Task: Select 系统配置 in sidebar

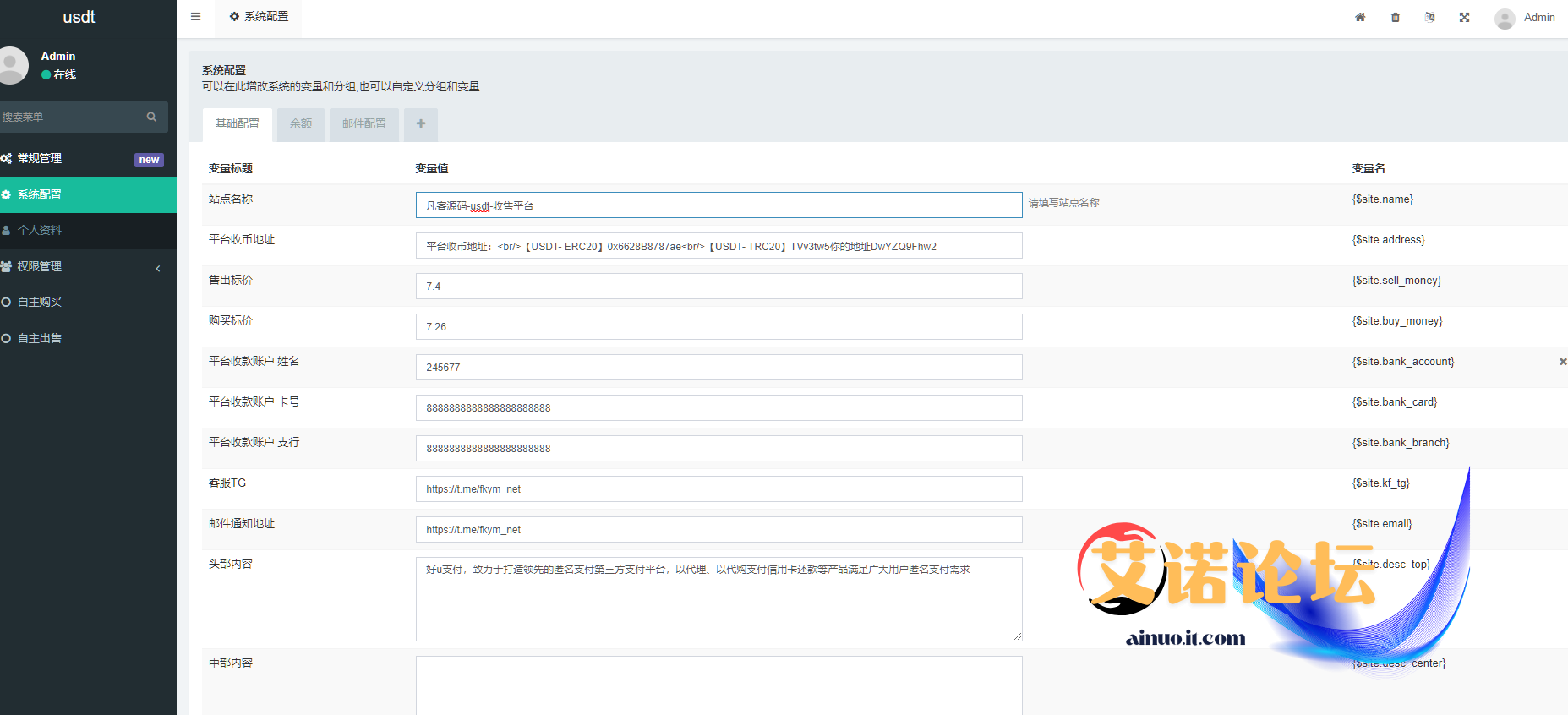Action: pyautogui.click(x=88, y=195)
